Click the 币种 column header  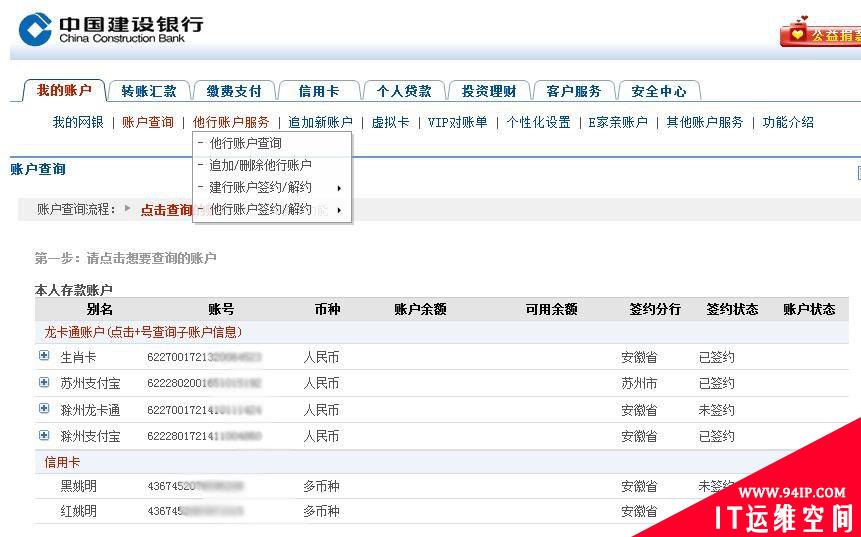327,309
